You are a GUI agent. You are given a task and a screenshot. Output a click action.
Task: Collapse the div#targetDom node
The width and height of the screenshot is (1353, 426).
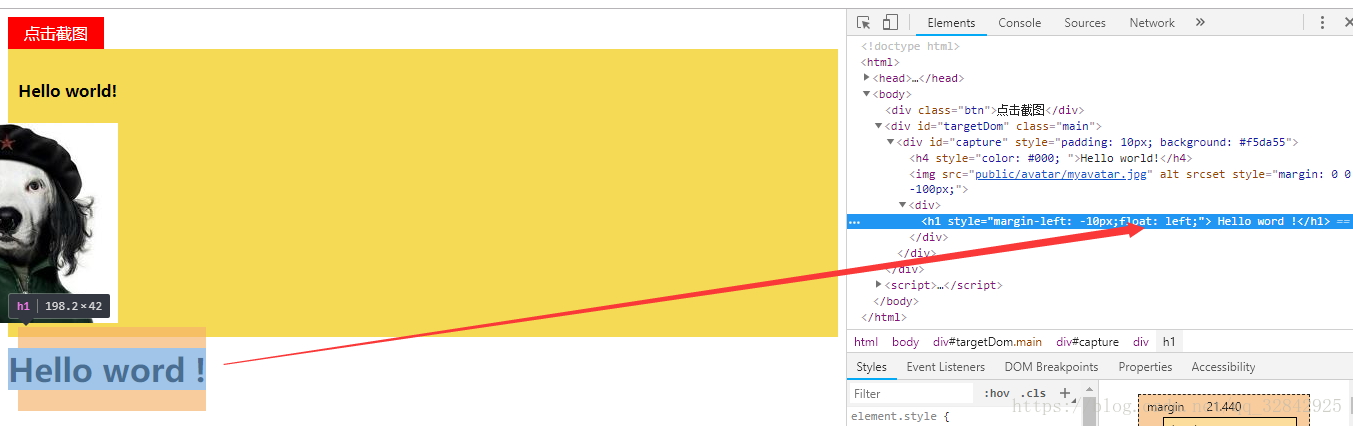[x=879, y=126]
